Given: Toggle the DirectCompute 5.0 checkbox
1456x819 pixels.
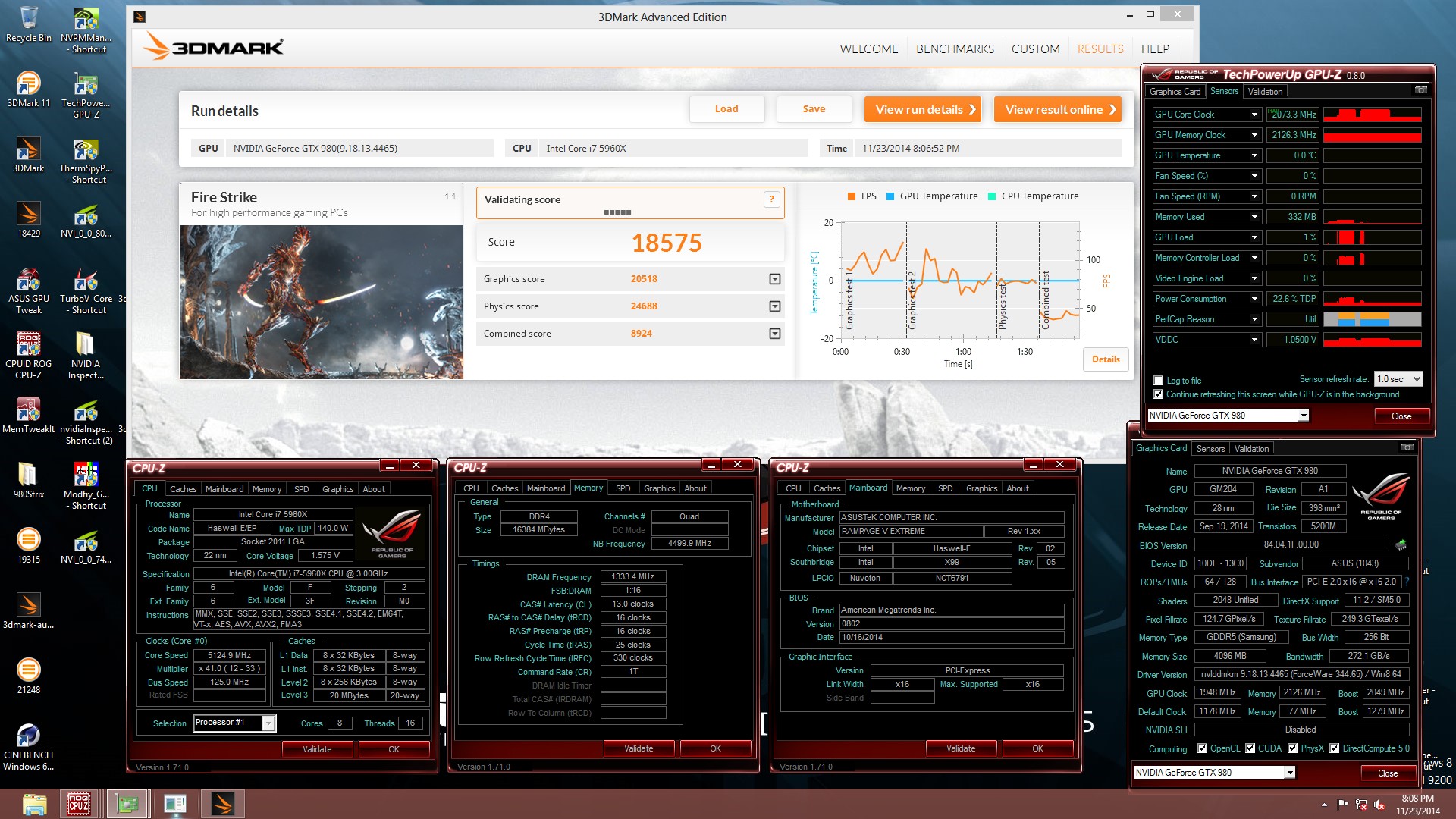Looking at the screenshot, I should tap(1334, 748).
